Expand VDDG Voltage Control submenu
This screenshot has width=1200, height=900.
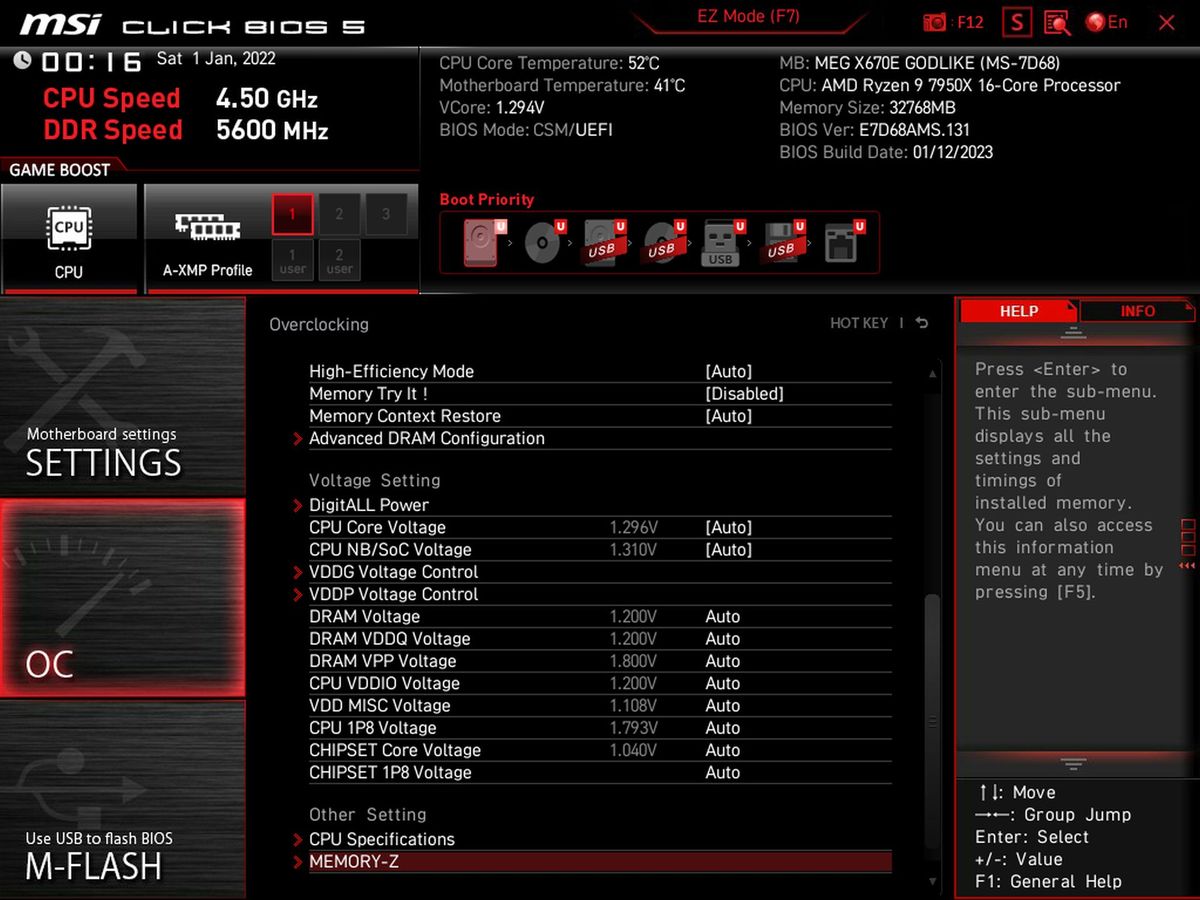[394, 572]
